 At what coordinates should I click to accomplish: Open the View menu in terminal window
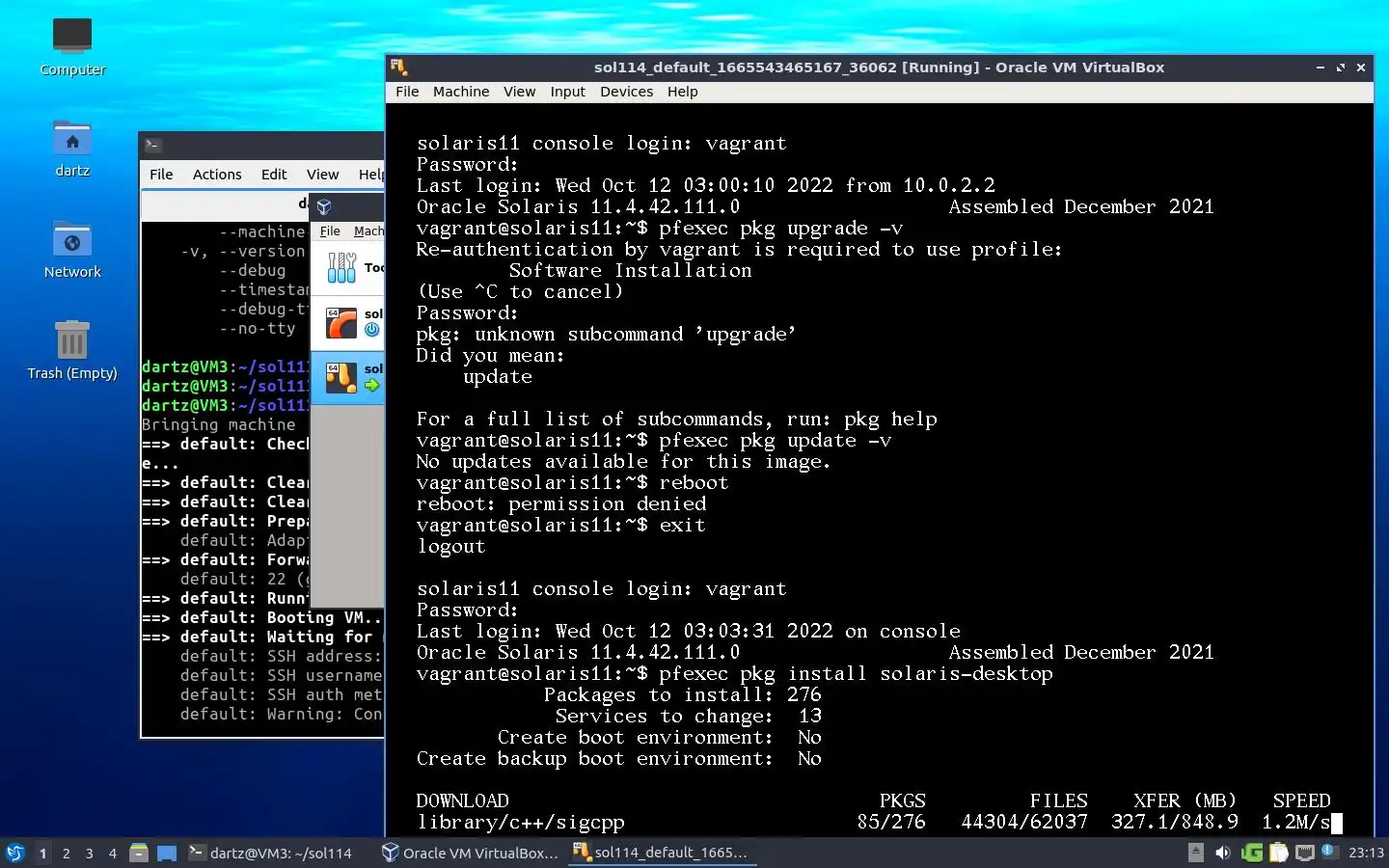click(x=322, y=175)
